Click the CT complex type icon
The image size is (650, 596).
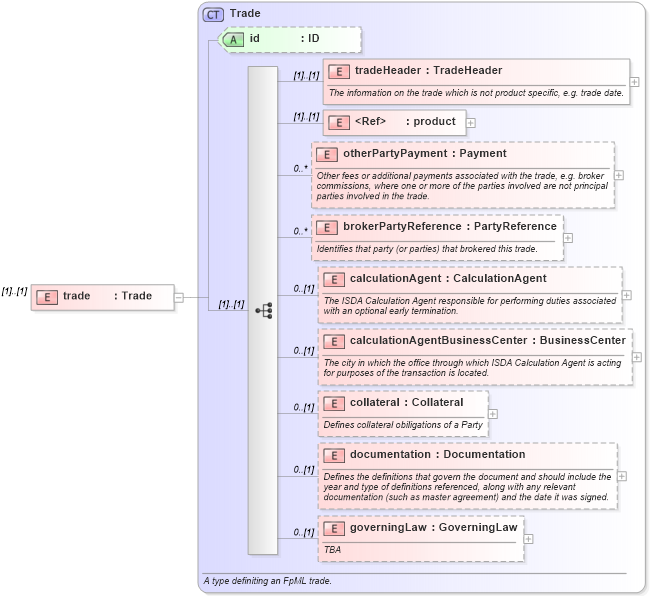pos(213,15)
